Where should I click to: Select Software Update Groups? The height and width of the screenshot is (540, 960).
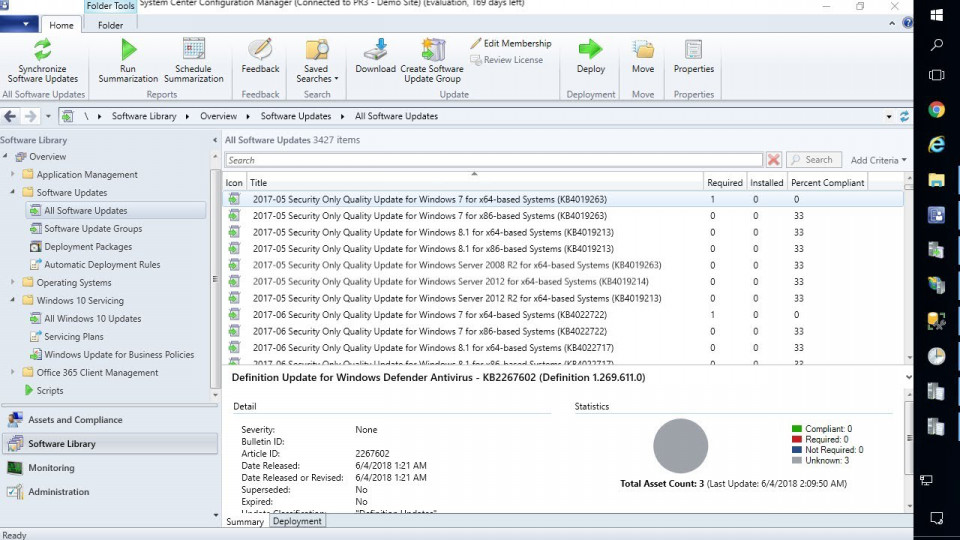[x=93, y=228]
